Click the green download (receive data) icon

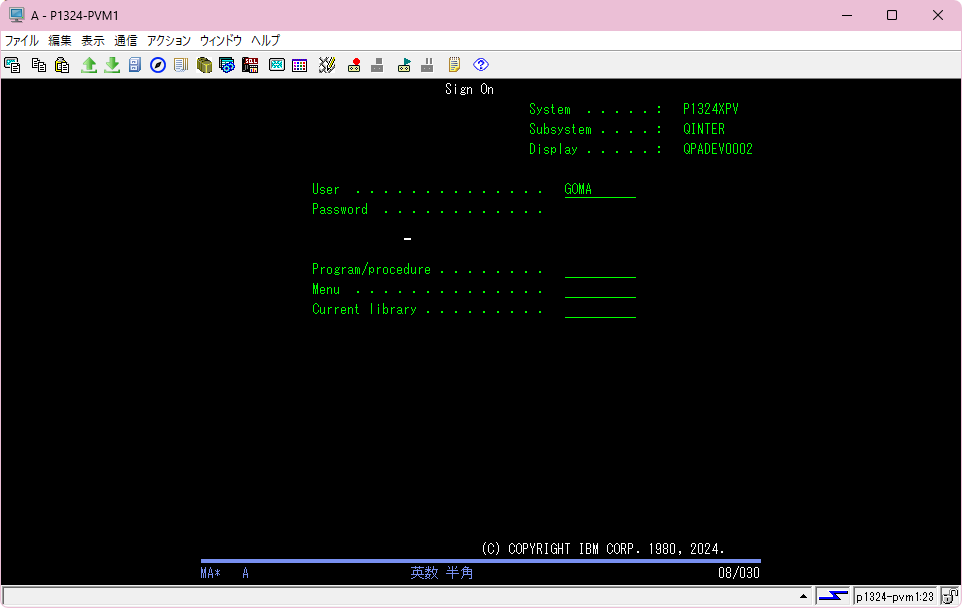[112, 64]
